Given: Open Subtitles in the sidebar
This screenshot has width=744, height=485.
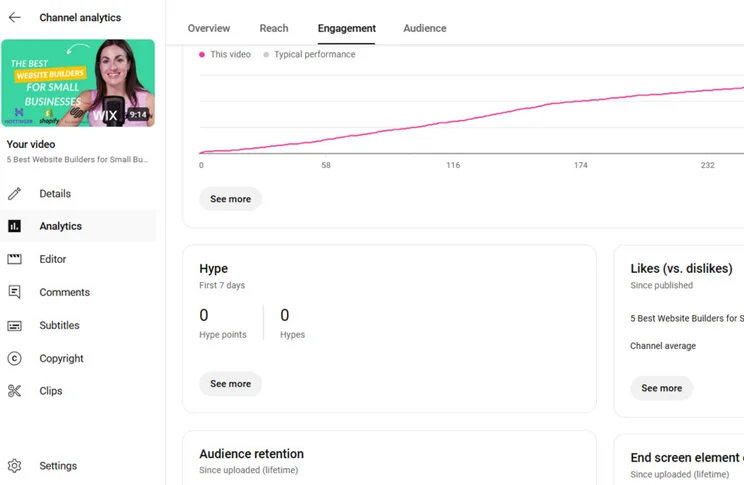Looking at the screenshot, I should [x=78, y=326].
